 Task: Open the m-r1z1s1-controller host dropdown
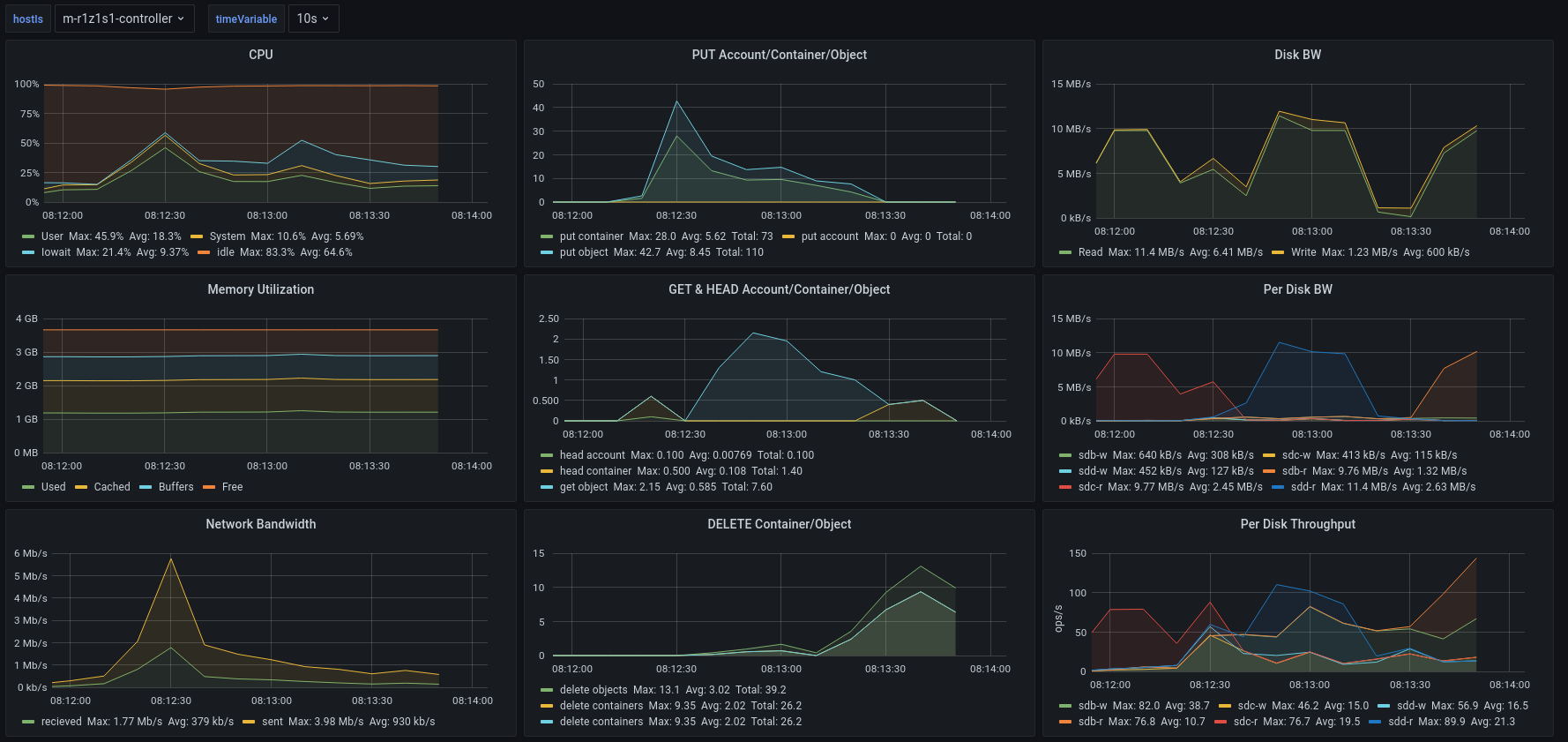pyautogui.click(x=123, y=19)
